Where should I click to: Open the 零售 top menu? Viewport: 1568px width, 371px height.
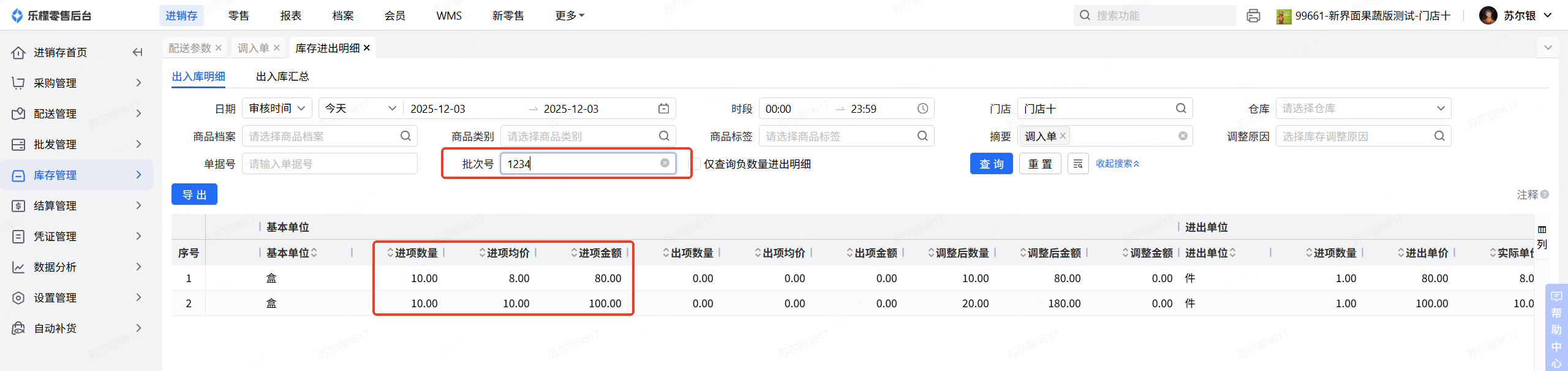tap(239, 16)
